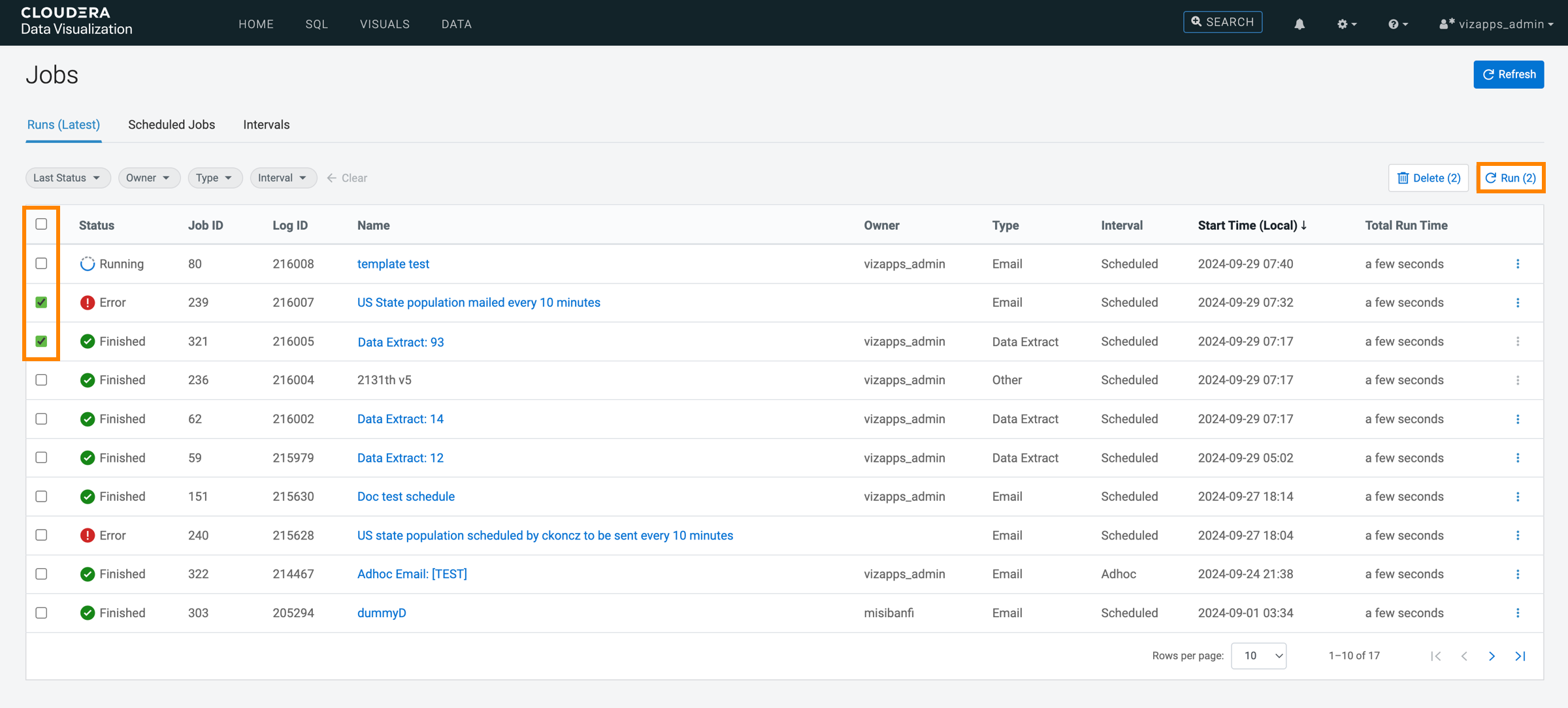Screen dimensions: 1568x708
Task: Select the Running template test row checkbox
Action: coord(41,263)
